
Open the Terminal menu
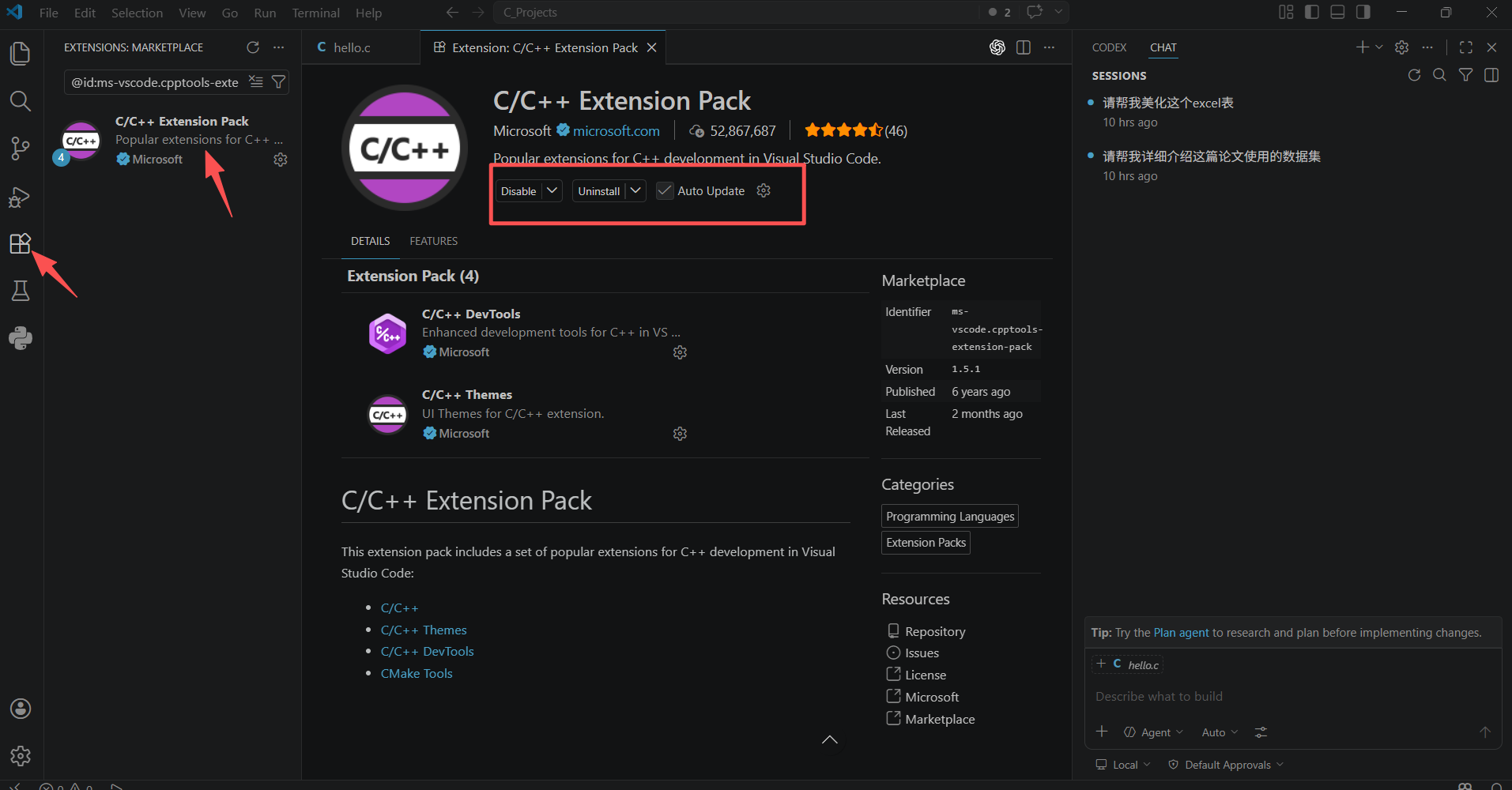(x=315, y=13)
